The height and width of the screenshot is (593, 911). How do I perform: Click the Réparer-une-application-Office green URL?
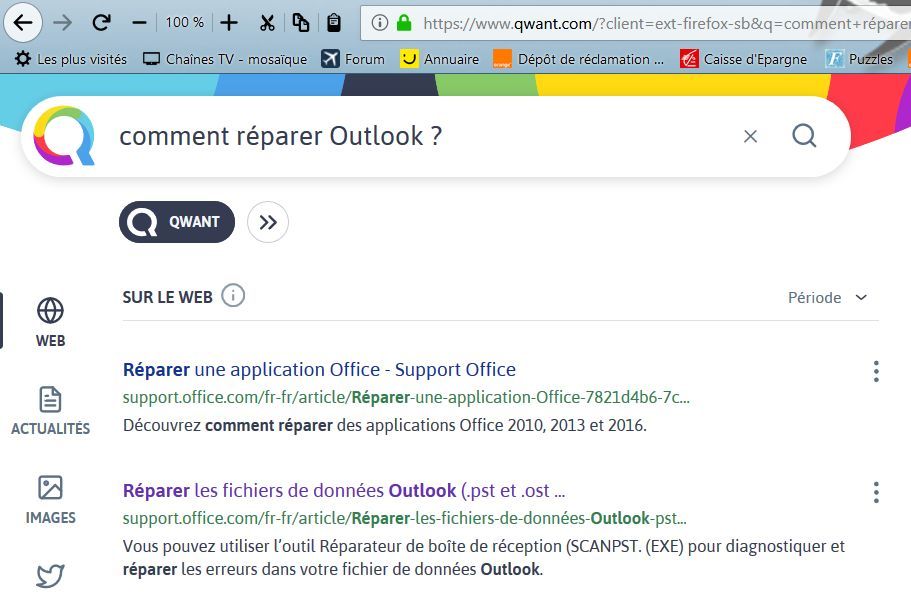406,397
